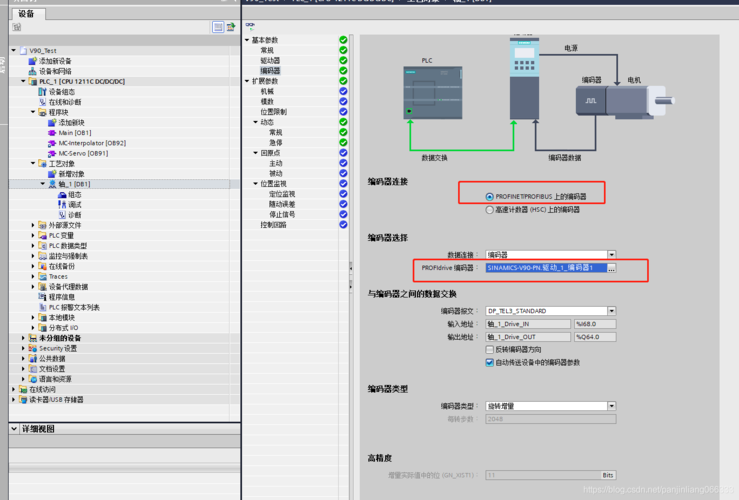Collapse the 回原点 section

(x=255, y=153)
